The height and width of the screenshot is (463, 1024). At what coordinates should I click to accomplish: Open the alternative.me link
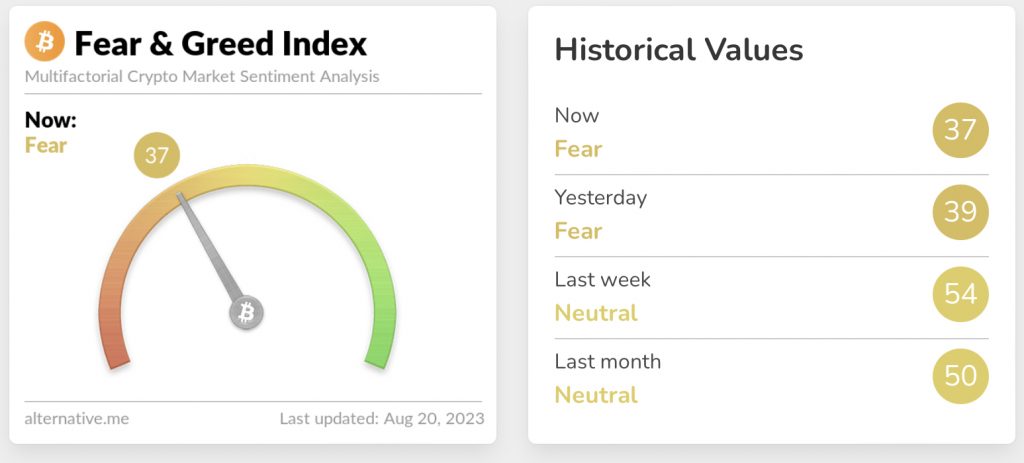tap(76, 419)
